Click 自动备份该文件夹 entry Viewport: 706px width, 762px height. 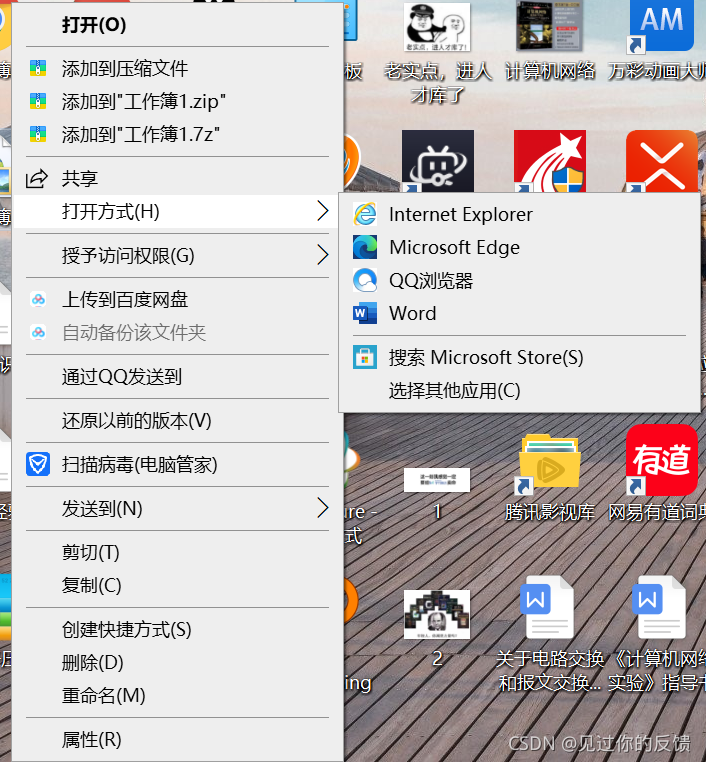tap(177, 332)
